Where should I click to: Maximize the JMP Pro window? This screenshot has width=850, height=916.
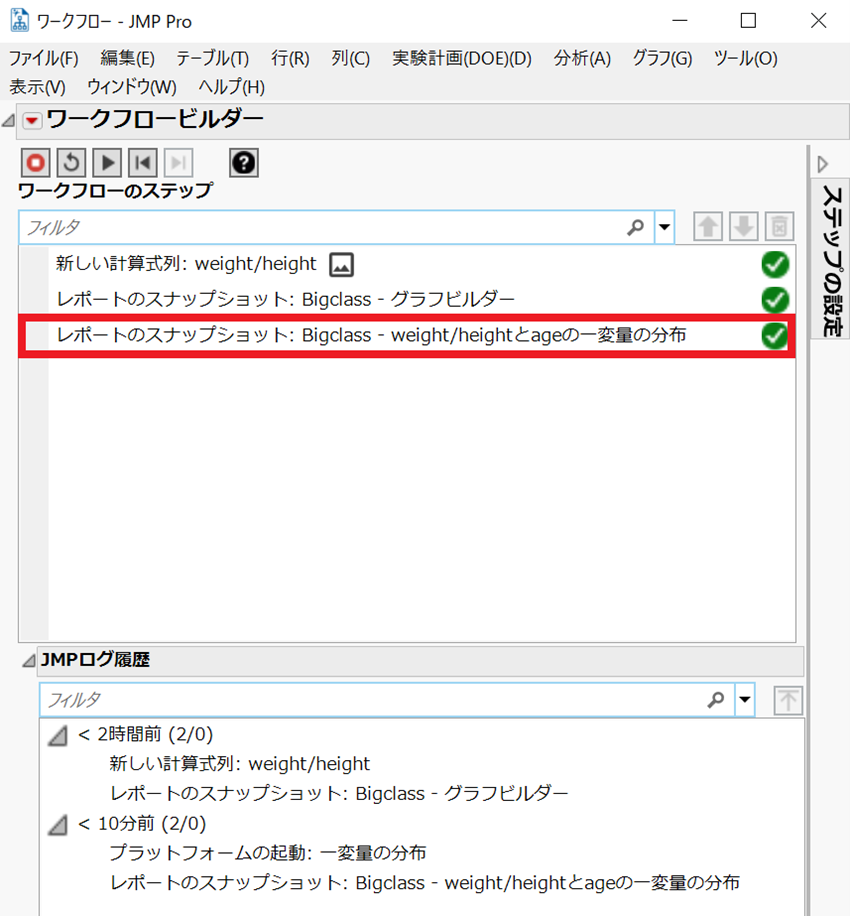[748, 20]
